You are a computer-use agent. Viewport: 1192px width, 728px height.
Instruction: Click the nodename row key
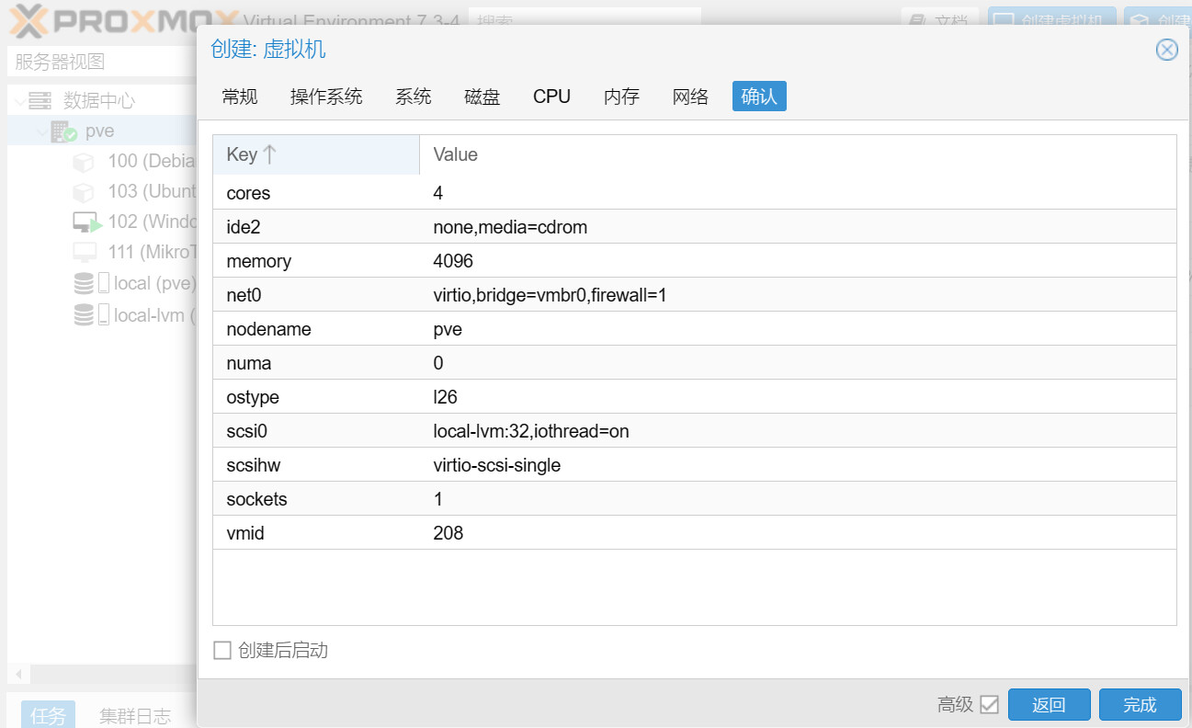point(268,329)
